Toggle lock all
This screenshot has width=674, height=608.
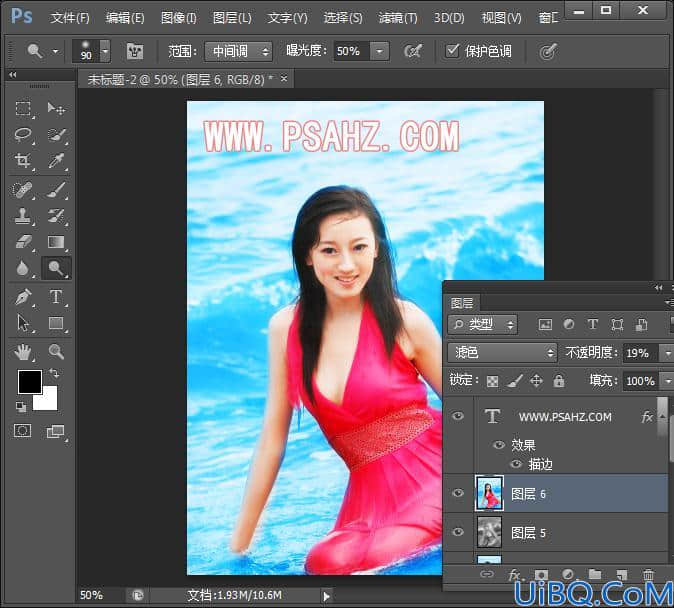[x=559, y=381]
